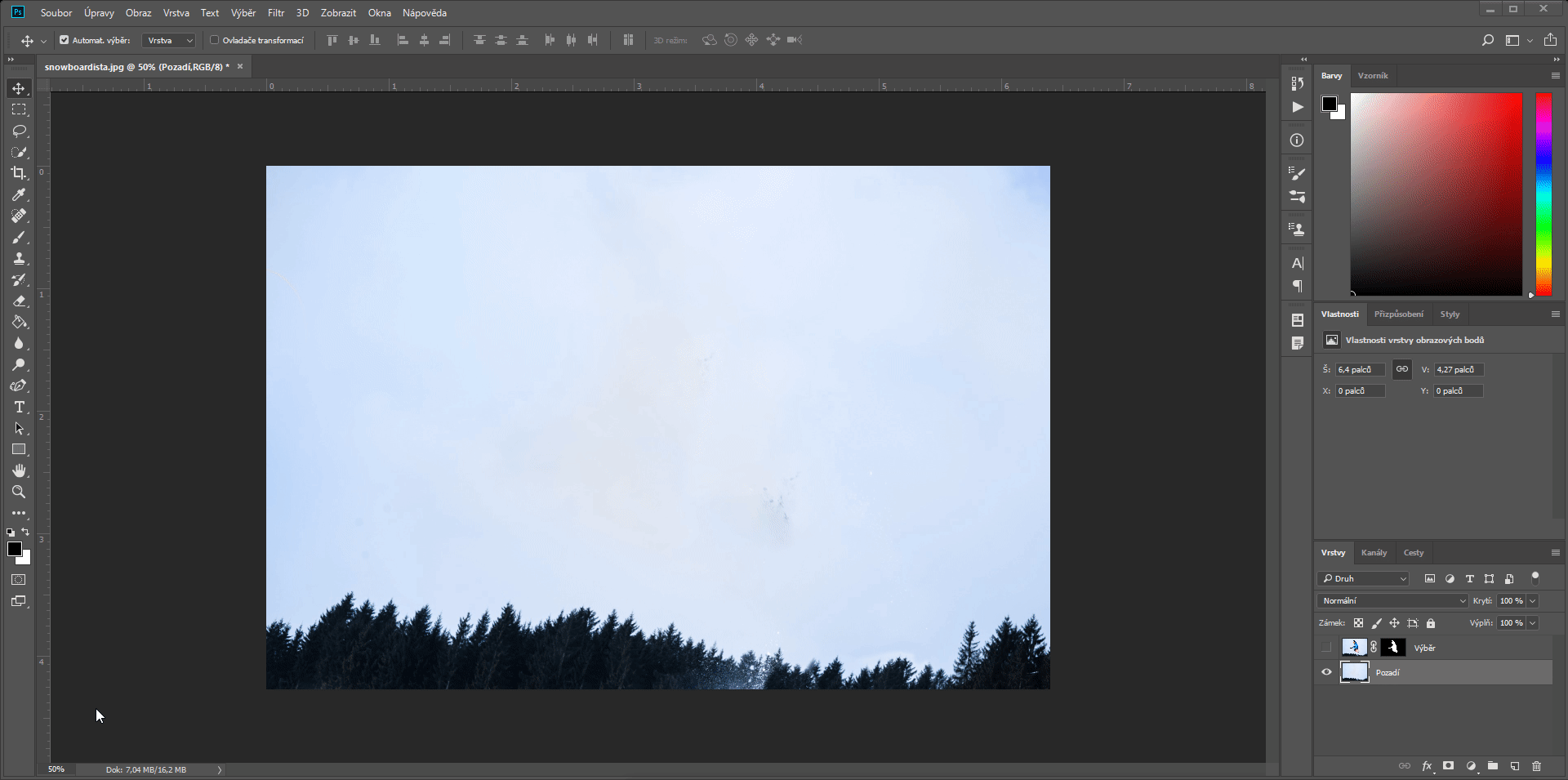Enable the Ovladače transformací checkbox

pyautogui.click(x=213, y=39)
